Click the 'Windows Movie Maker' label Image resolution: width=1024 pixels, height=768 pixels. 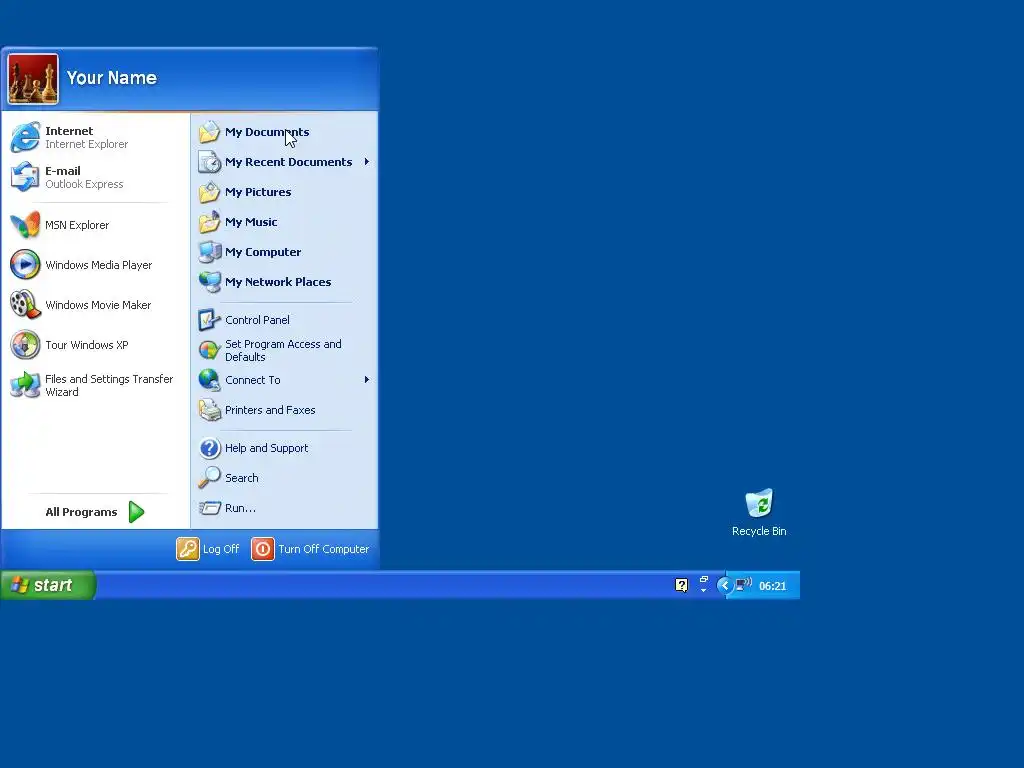(98, 305)
